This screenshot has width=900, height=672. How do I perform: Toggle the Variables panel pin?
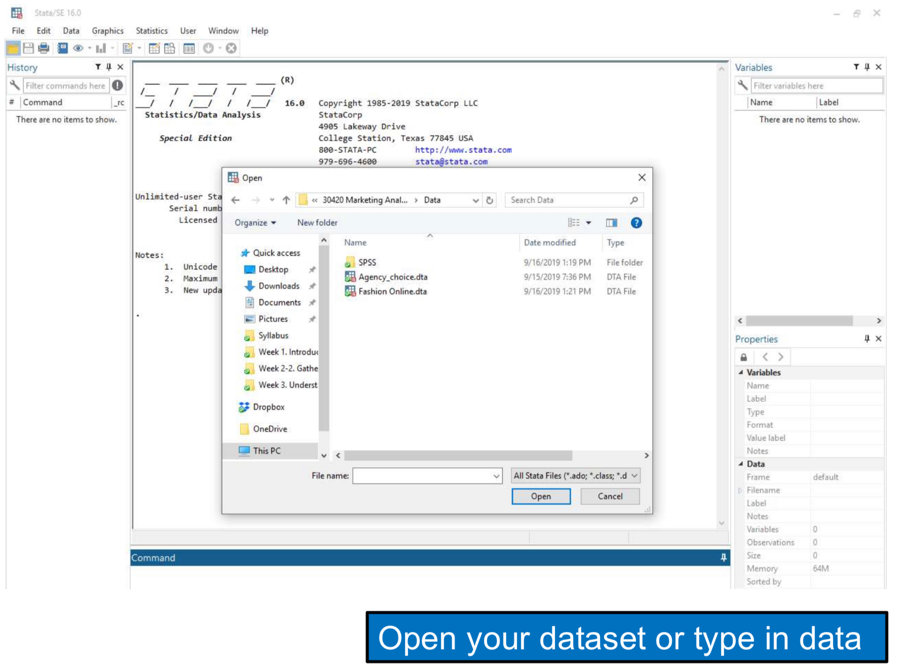(867, 67)
